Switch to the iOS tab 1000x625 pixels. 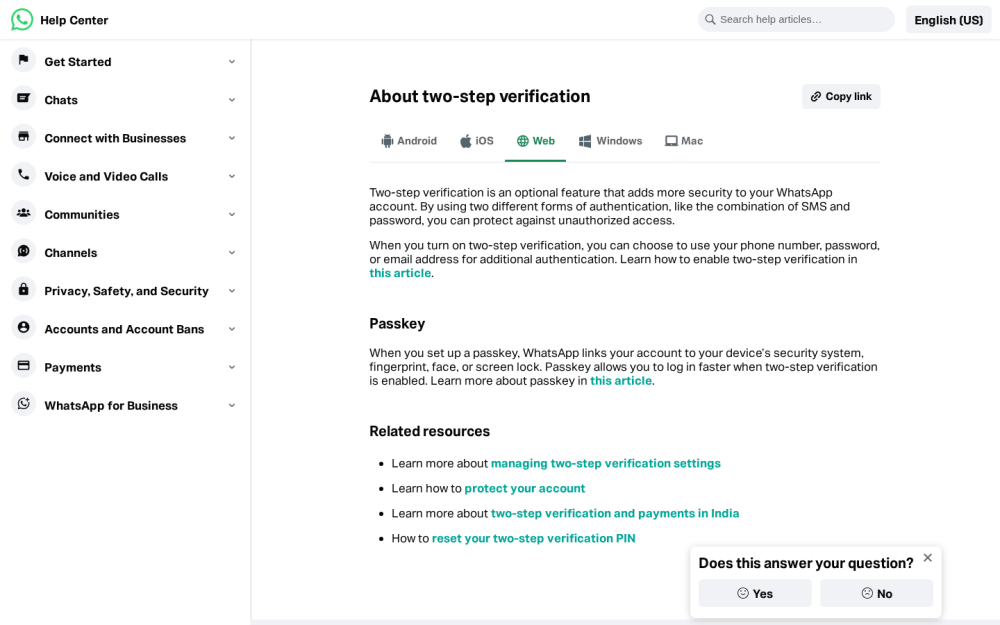(x=476, y=141)
